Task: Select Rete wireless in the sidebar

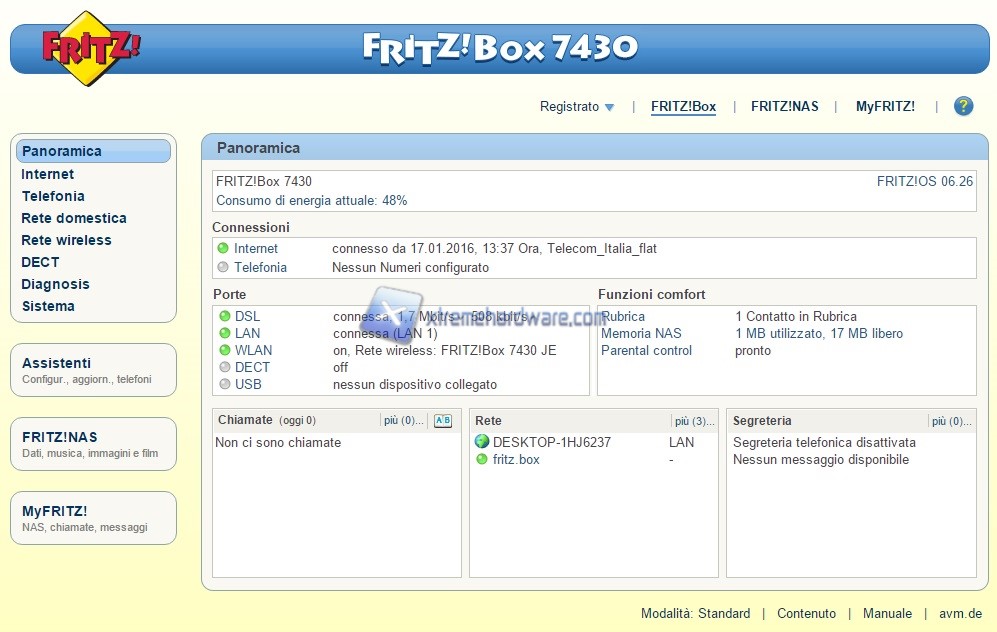Action: (x=67, y=240)
